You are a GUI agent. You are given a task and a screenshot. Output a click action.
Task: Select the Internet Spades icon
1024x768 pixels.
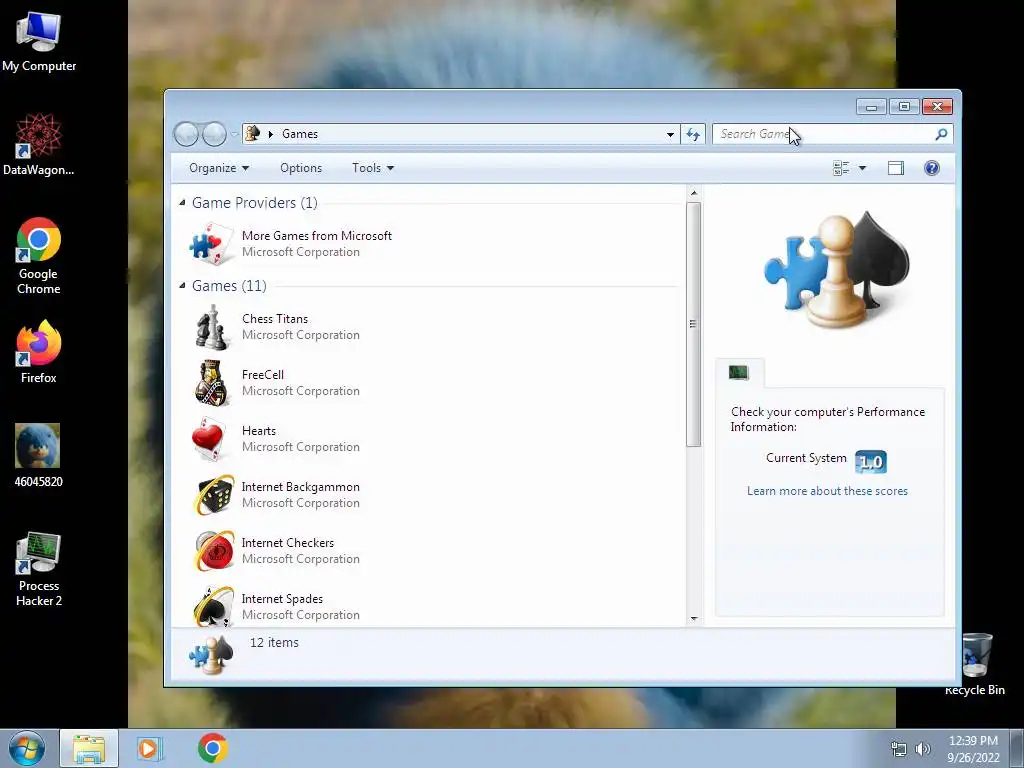click(x=214, y=606)
